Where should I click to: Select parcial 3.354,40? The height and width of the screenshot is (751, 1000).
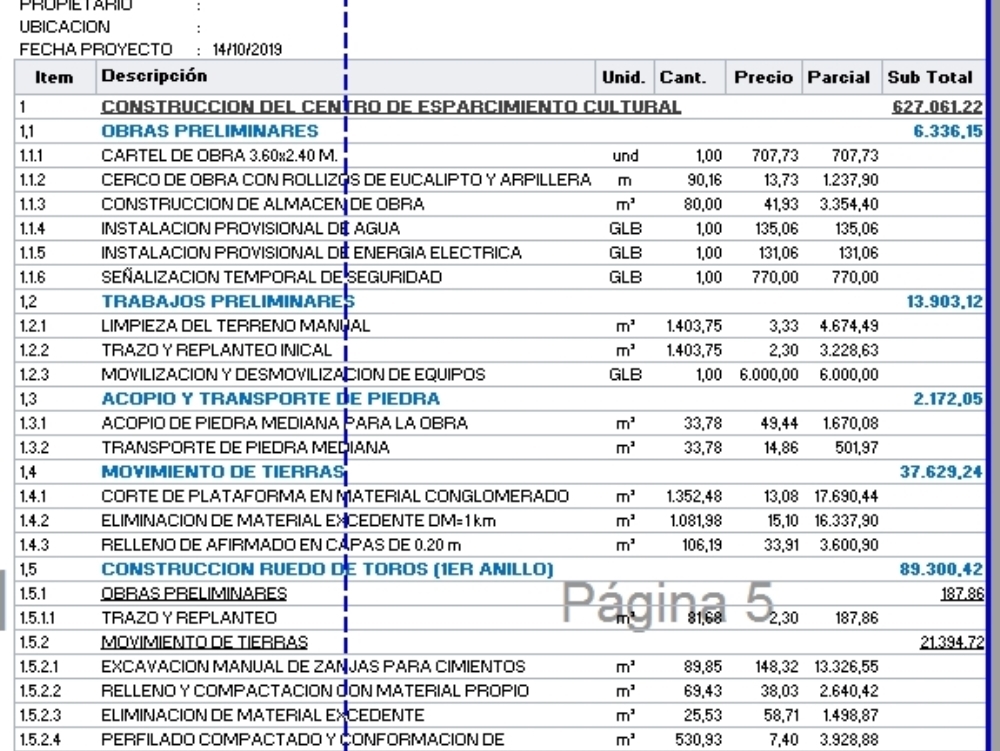coord(849,204)
